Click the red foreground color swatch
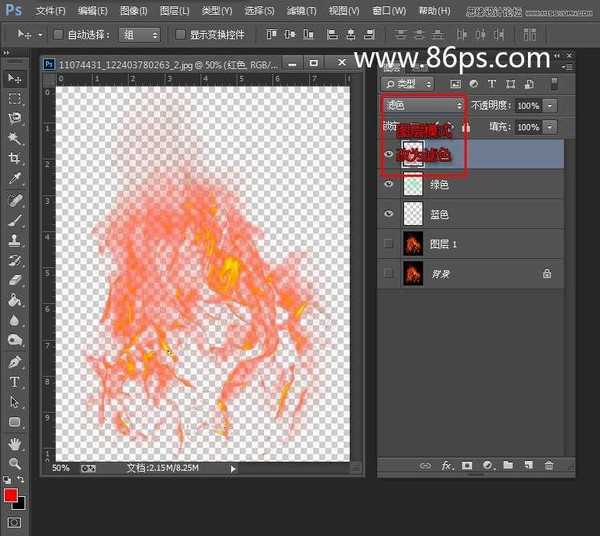The image size is (600, 536). (x=11, y=496)
